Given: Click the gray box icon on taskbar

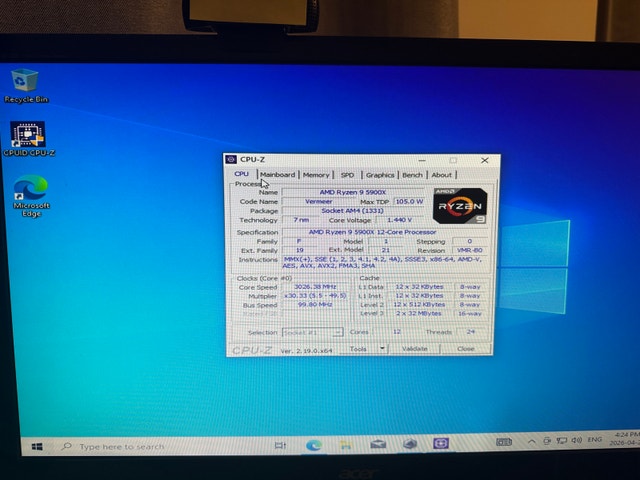Looking at the screenshot, I should coord(410,443).
